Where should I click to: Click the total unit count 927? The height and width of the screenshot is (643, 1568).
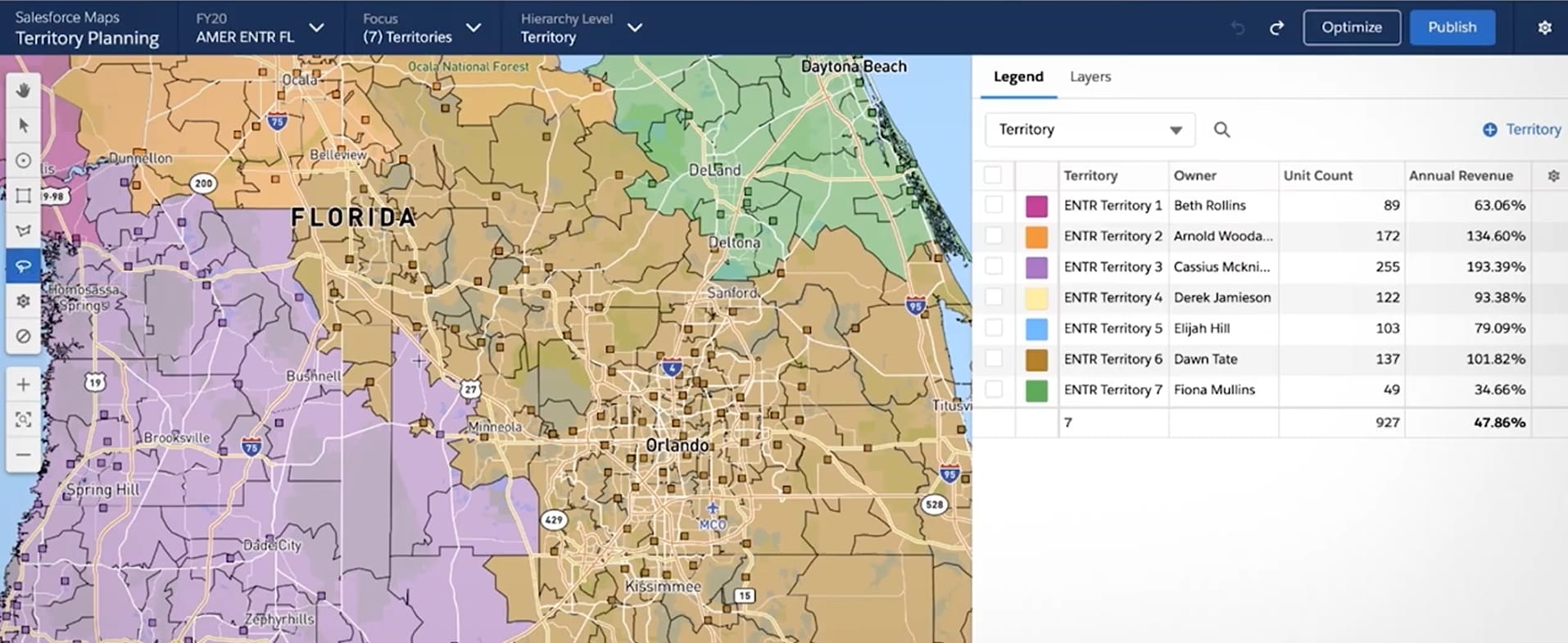(x=1387, y=422)
